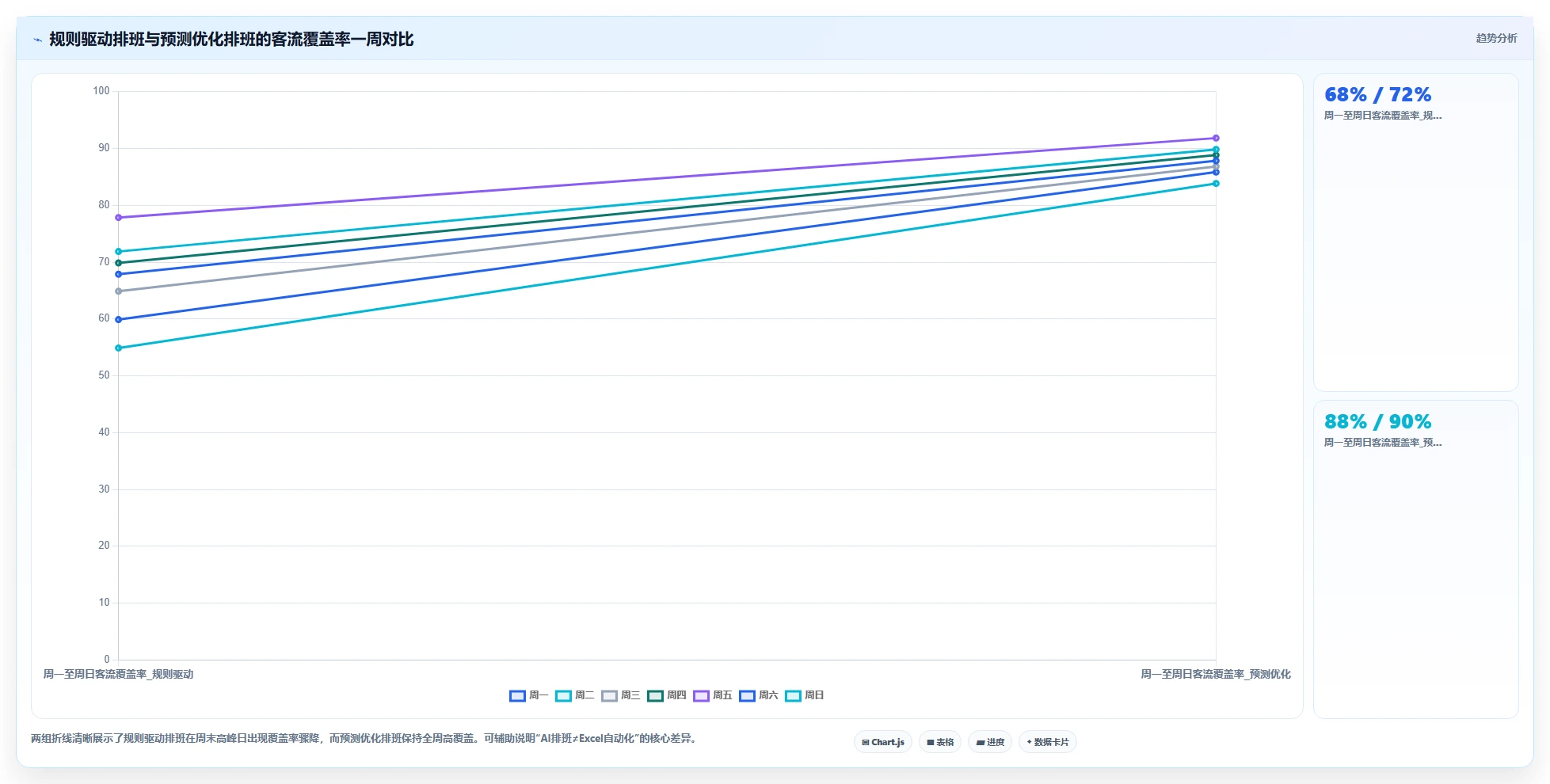Toggle the 周一 series in the legend
1550x784 pixels.
[x=528, y=695]
